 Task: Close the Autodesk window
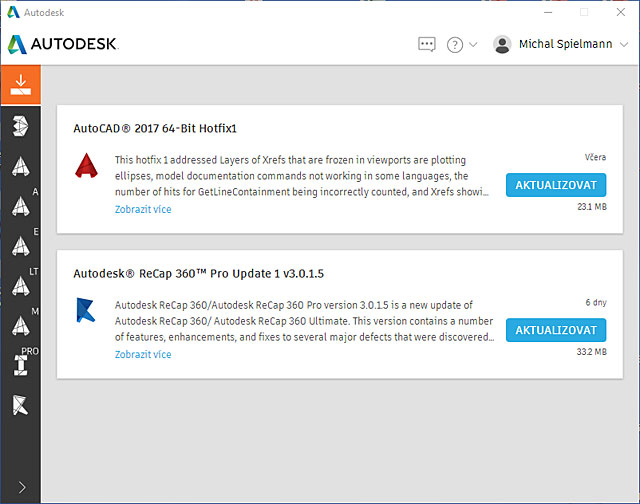click(x=621, y=12)
